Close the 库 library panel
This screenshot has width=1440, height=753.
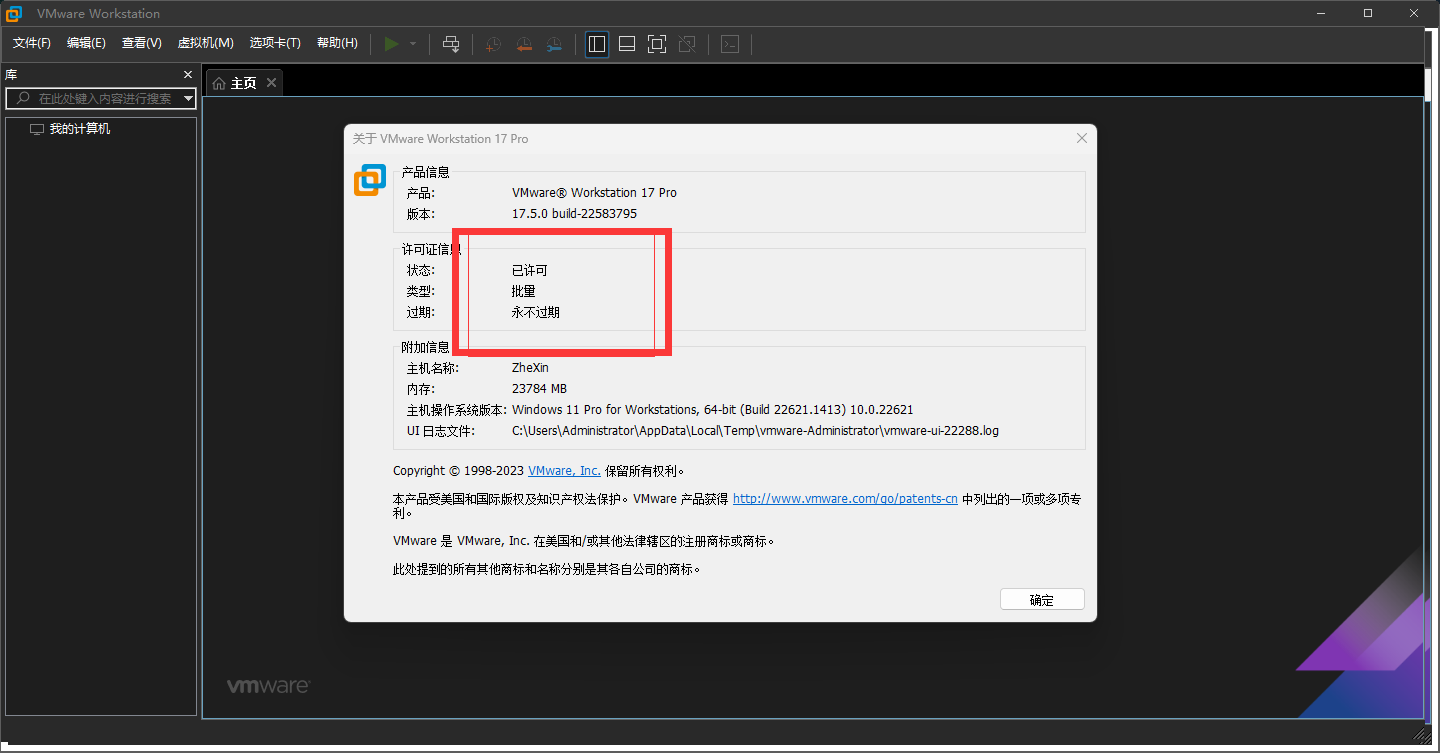click(188, 75)
